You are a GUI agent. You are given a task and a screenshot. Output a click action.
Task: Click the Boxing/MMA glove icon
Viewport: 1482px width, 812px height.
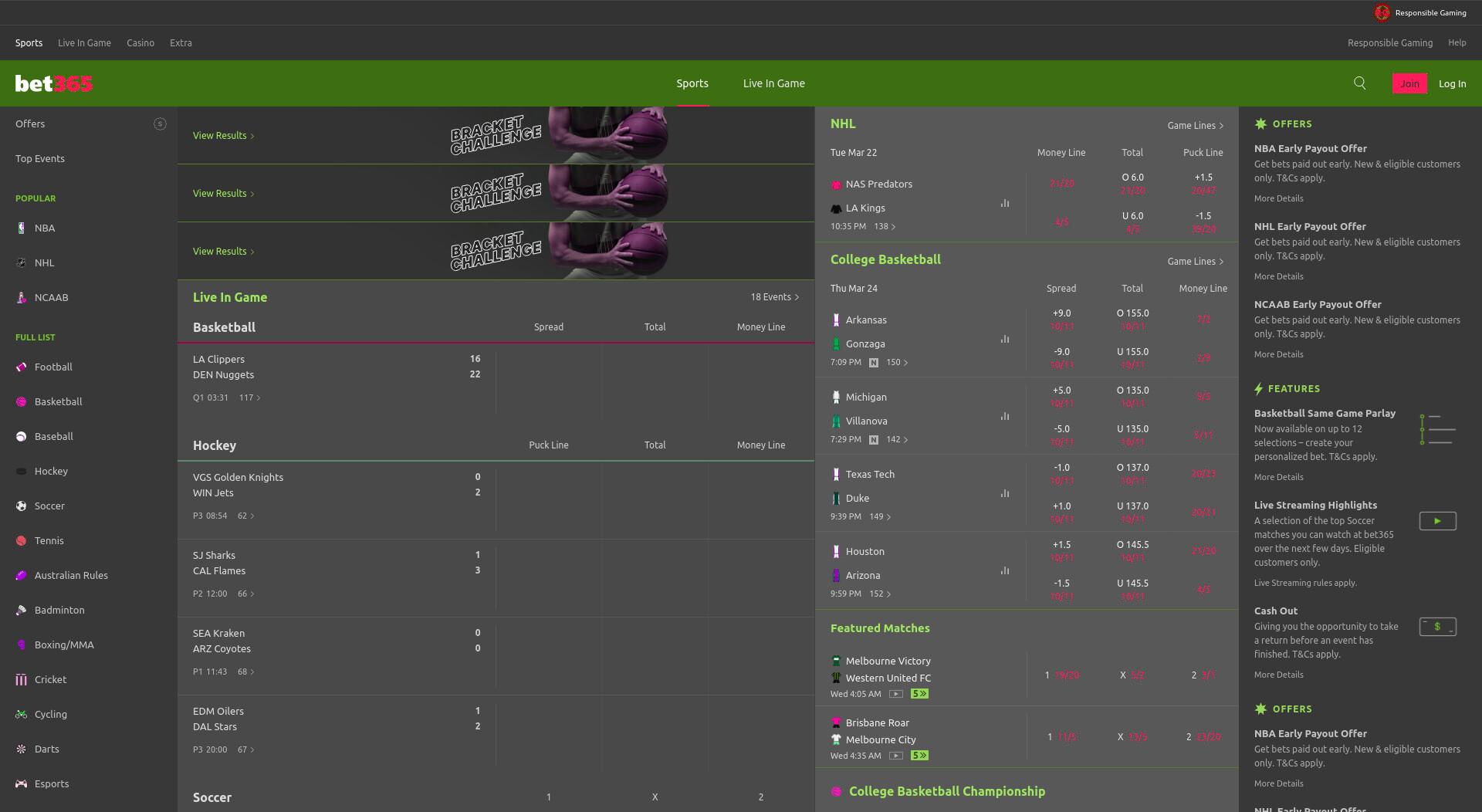coord(22,645)
